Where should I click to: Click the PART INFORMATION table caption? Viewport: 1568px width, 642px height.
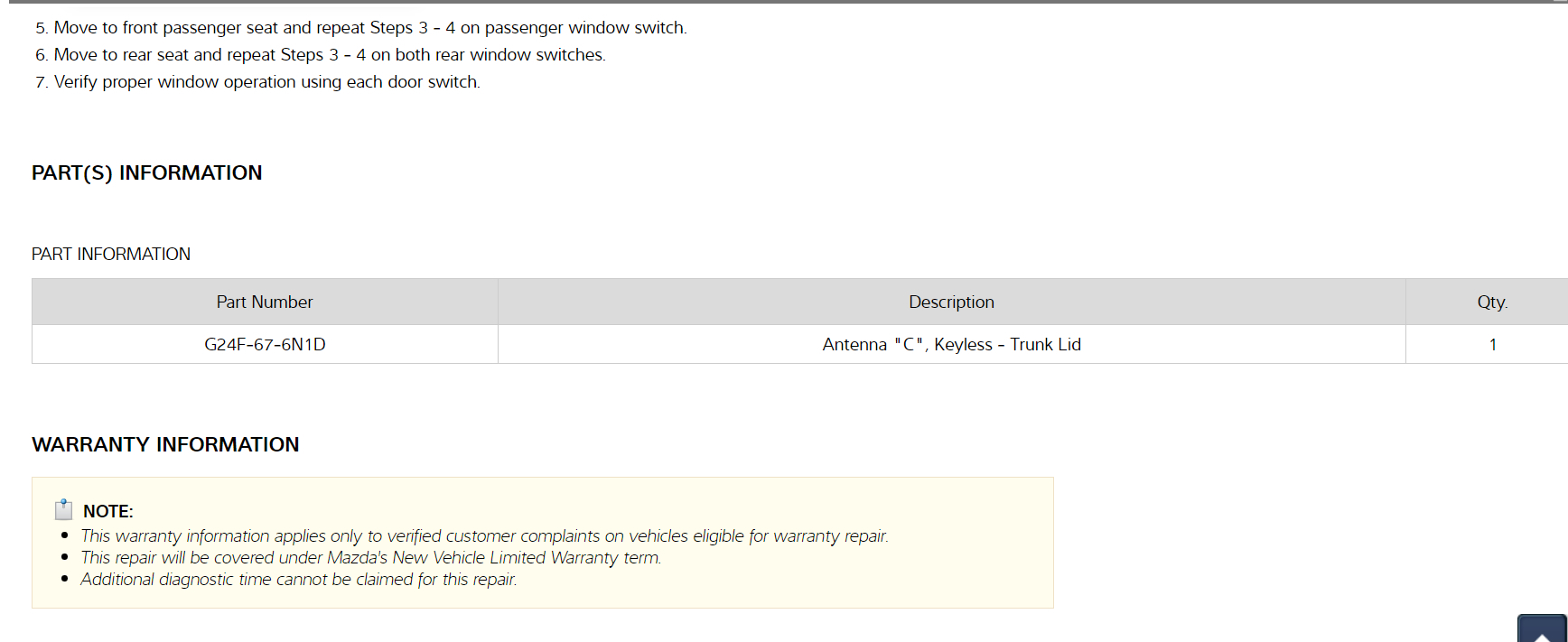pyautogui.click(x=111, y=254)
